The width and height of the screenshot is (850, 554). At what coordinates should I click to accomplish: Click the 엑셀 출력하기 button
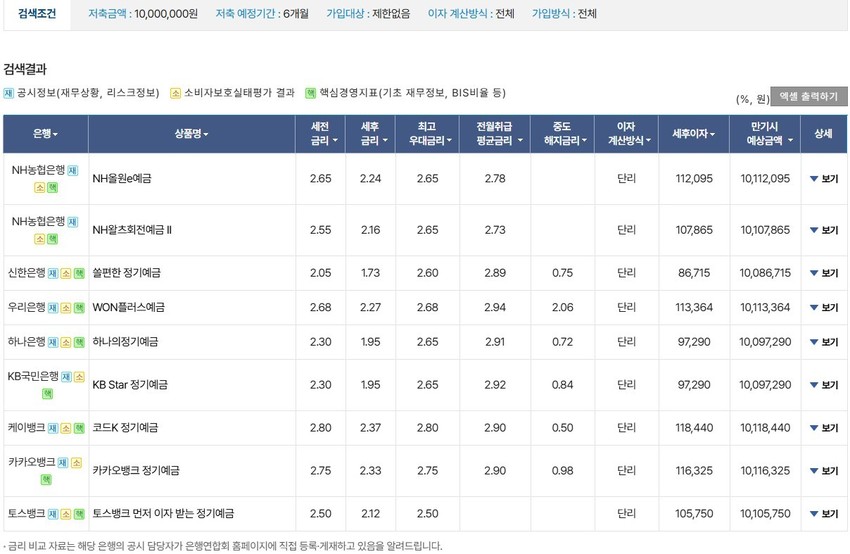[808, 96]
